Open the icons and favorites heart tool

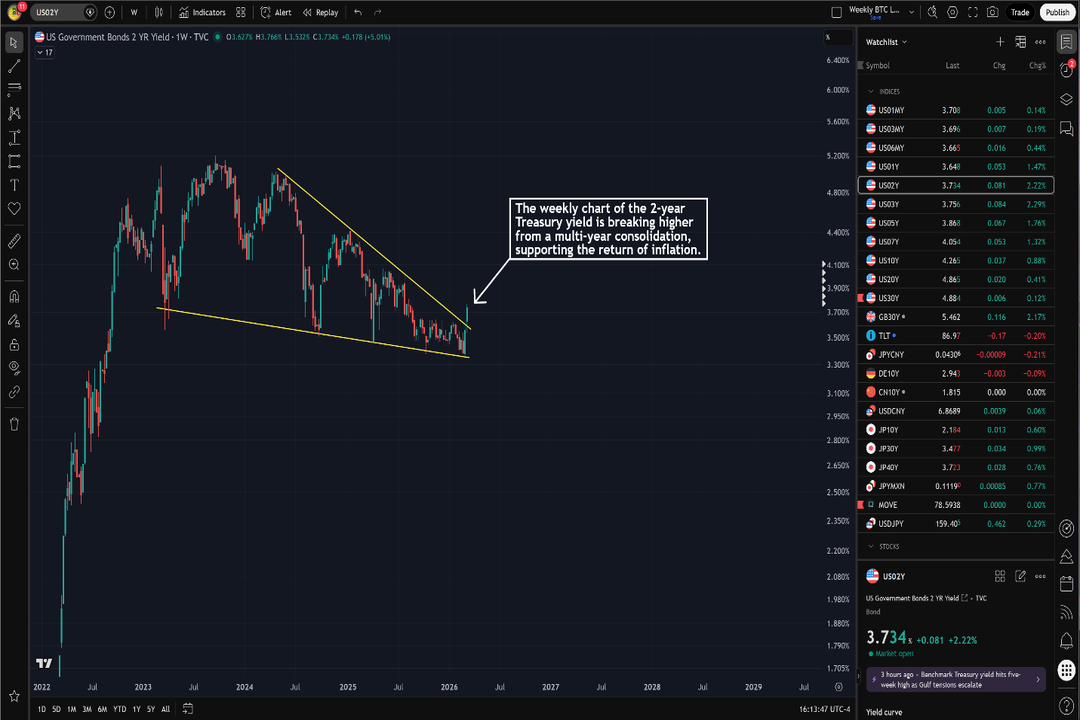click(14, 208)
